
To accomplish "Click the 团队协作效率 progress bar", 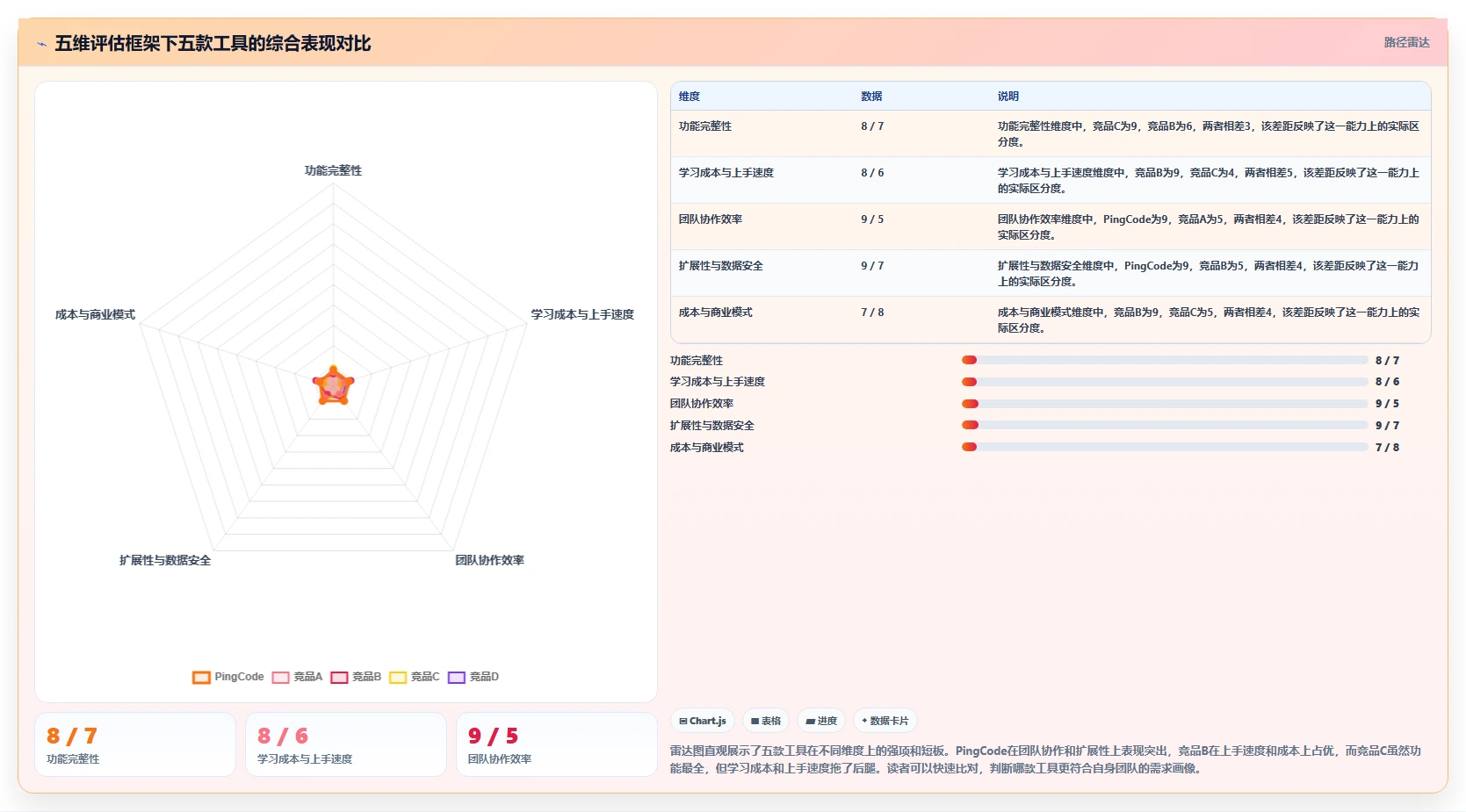I will 1165,404.
